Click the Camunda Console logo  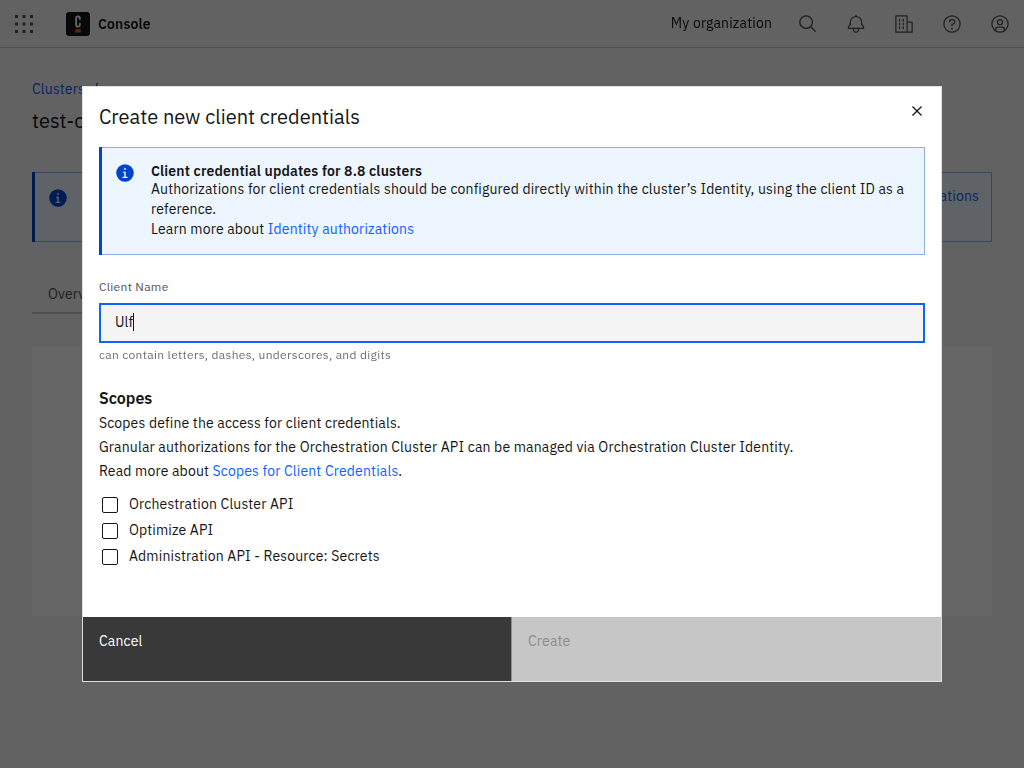coord(78,24)
